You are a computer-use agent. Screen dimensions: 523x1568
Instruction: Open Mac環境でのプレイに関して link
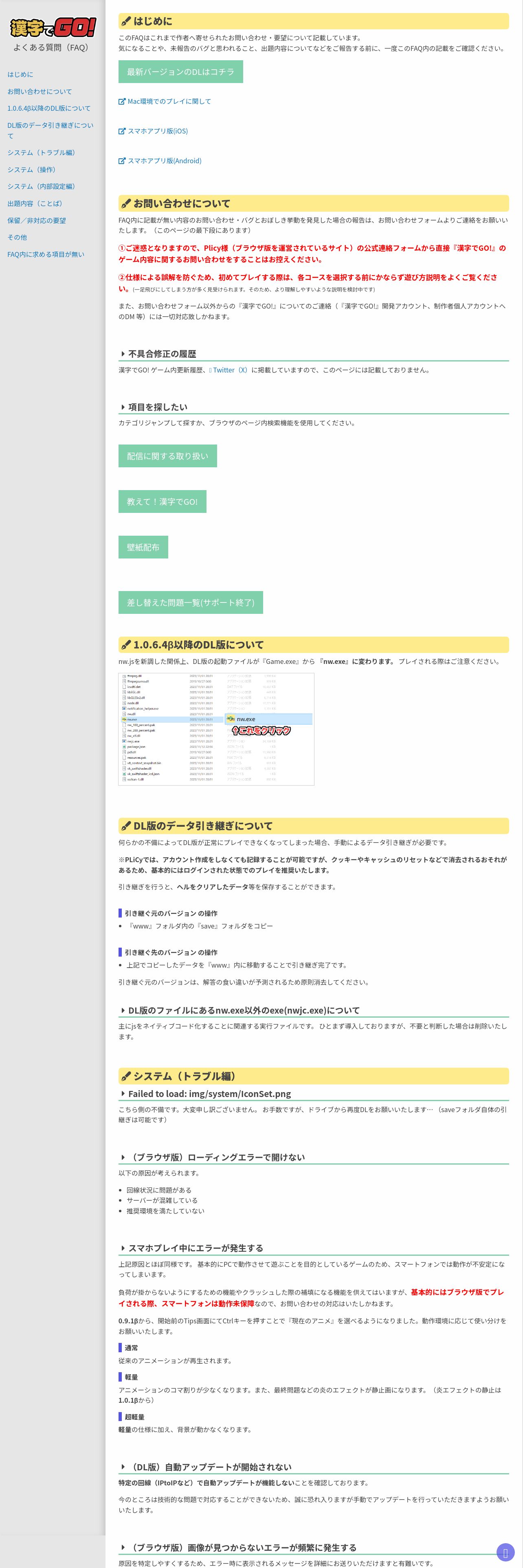pyautogui.click(x=169, y=102)
